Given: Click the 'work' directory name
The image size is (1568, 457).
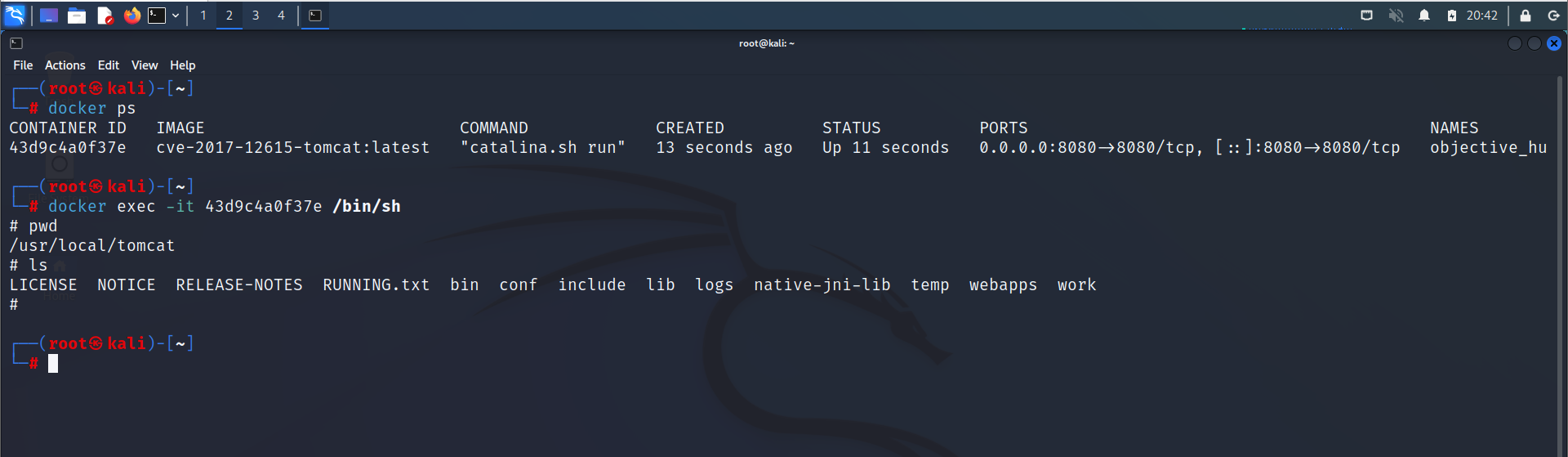Looking at the screenshot, I should click(1077, 285).
